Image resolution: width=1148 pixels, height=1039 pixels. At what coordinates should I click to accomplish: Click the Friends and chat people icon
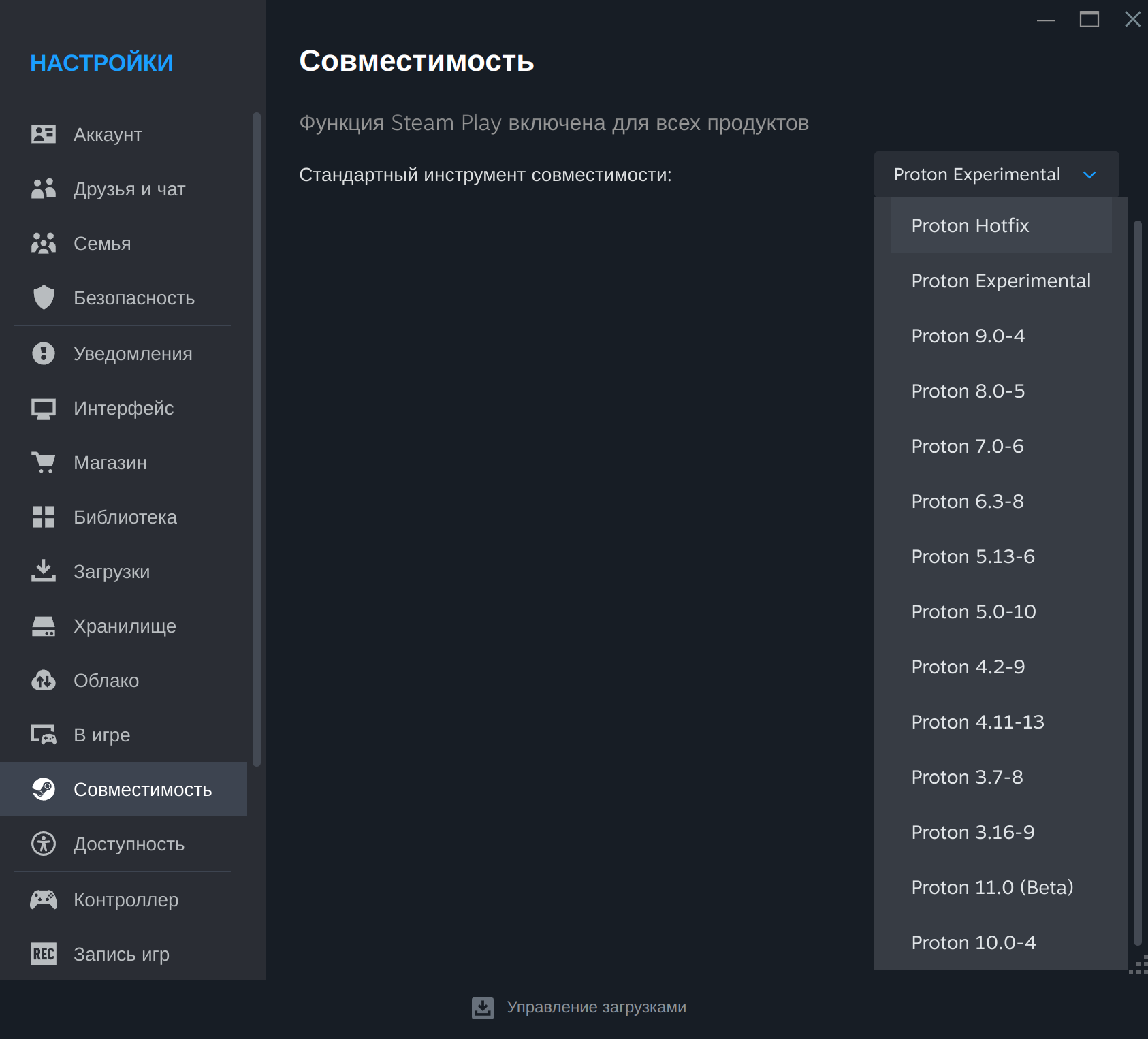click(44, 189)
